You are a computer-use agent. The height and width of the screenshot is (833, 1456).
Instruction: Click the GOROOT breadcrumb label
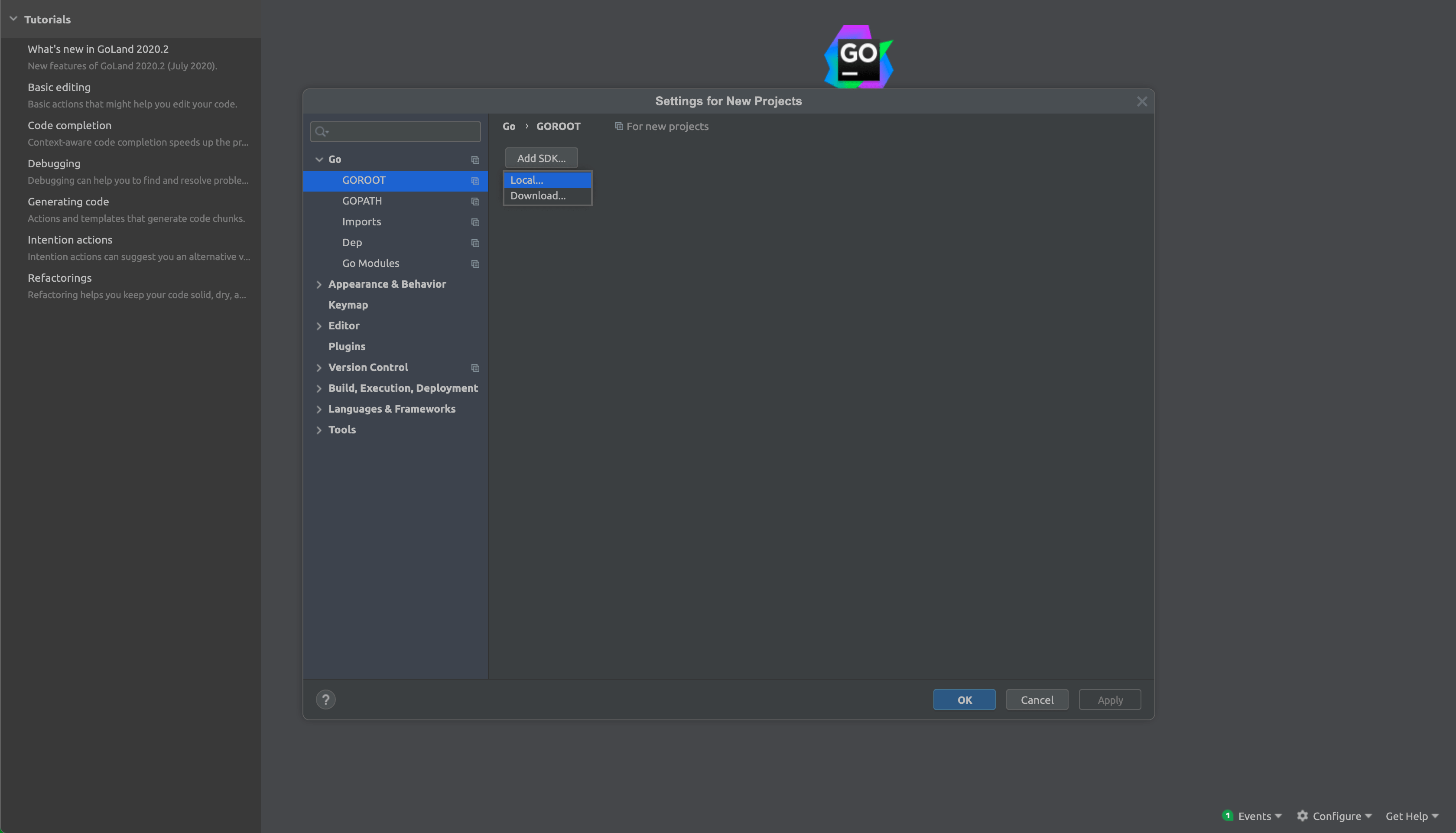point(558,127)
